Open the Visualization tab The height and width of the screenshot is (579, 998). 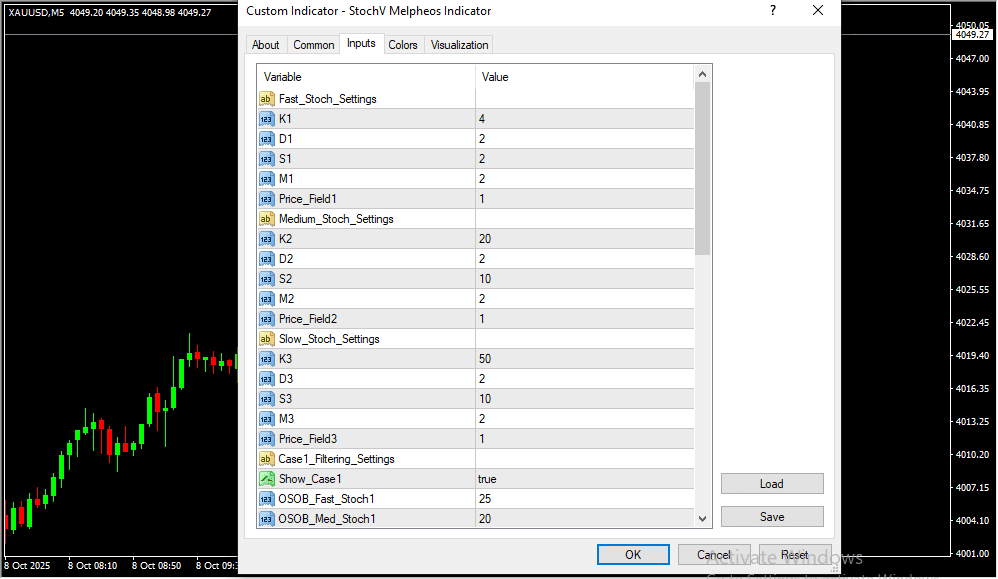459,45
